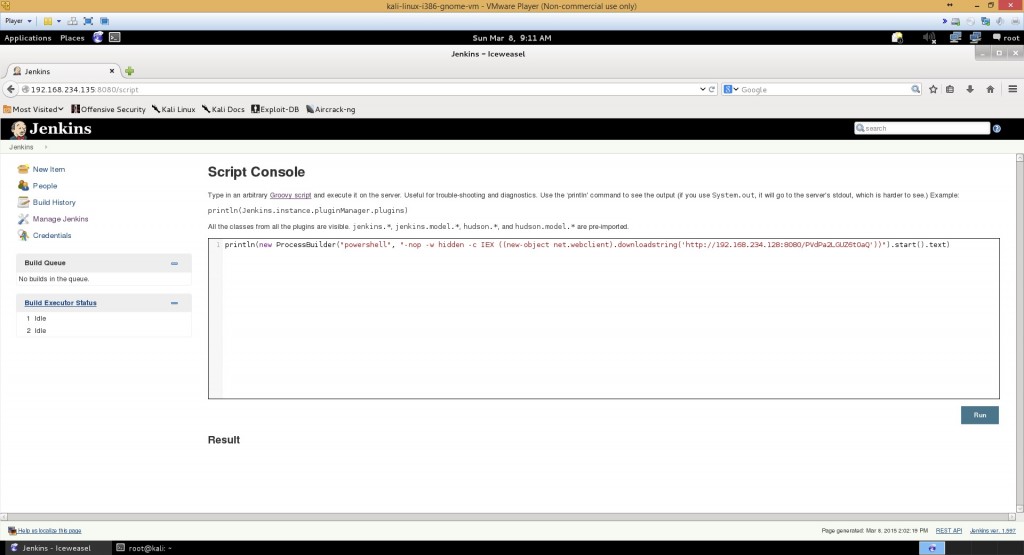
Task: Click Build History link
Action: point(54,202)
